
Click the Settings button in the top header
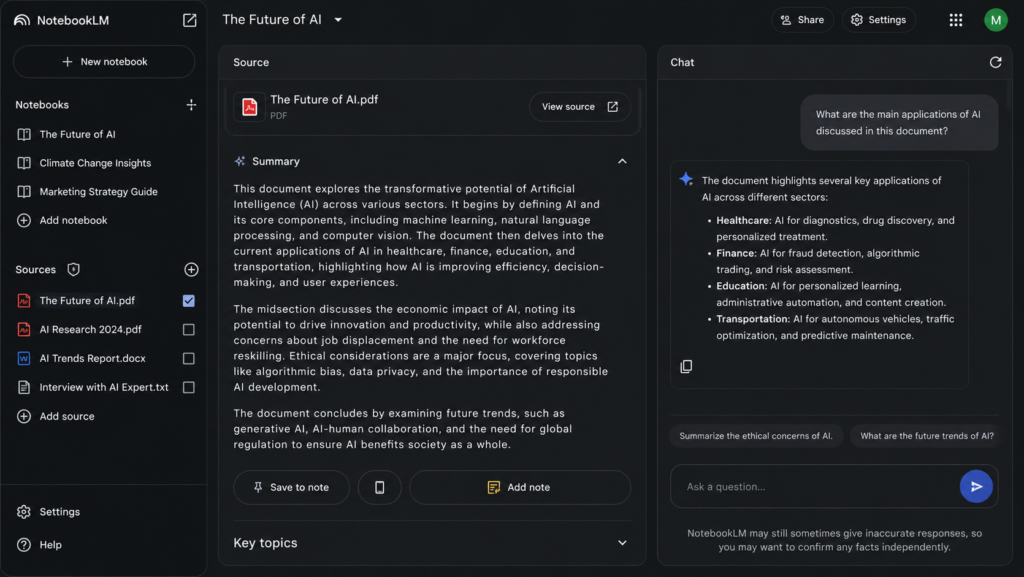(878, 20)
